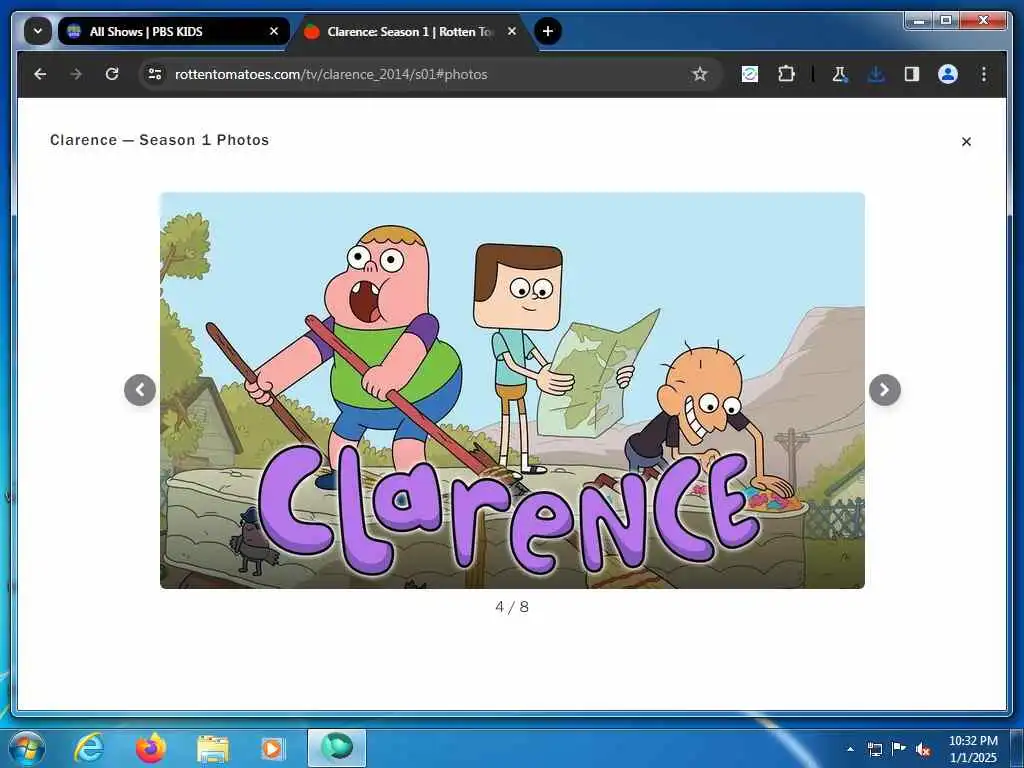
Task: Click the Clarence promotional photo
Action: click(x=512, y=390)
